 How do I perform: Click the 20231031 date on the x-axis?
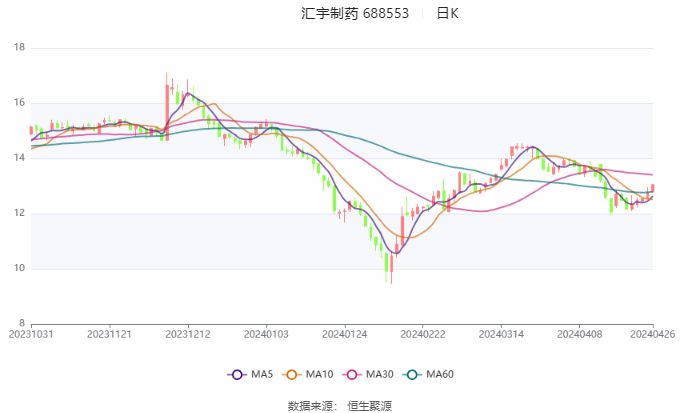(x=31, y=334)
